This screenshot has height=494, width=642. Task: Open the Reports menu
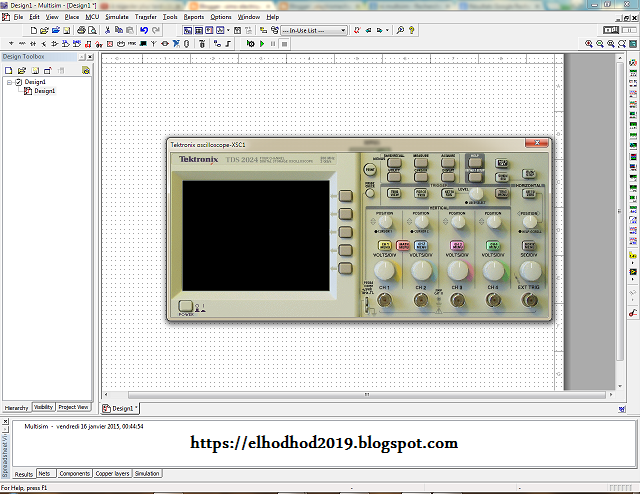pos(194,17)
